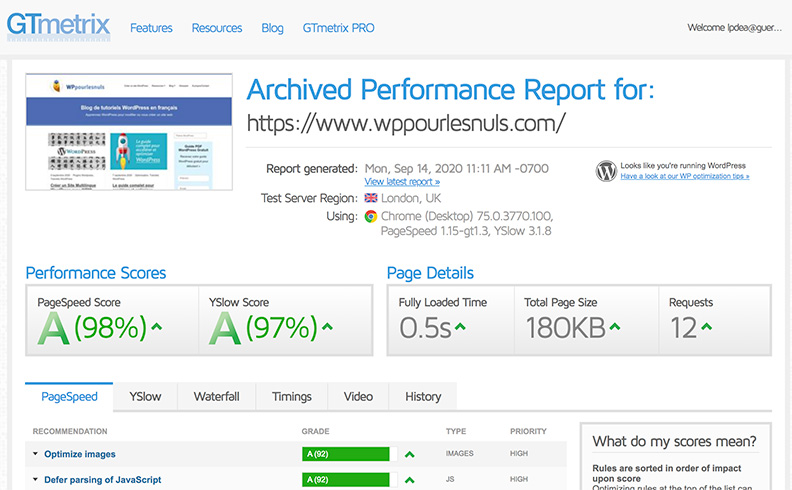Click What do my scores mean heading
792x490 pixels.
tap(674, 442)
